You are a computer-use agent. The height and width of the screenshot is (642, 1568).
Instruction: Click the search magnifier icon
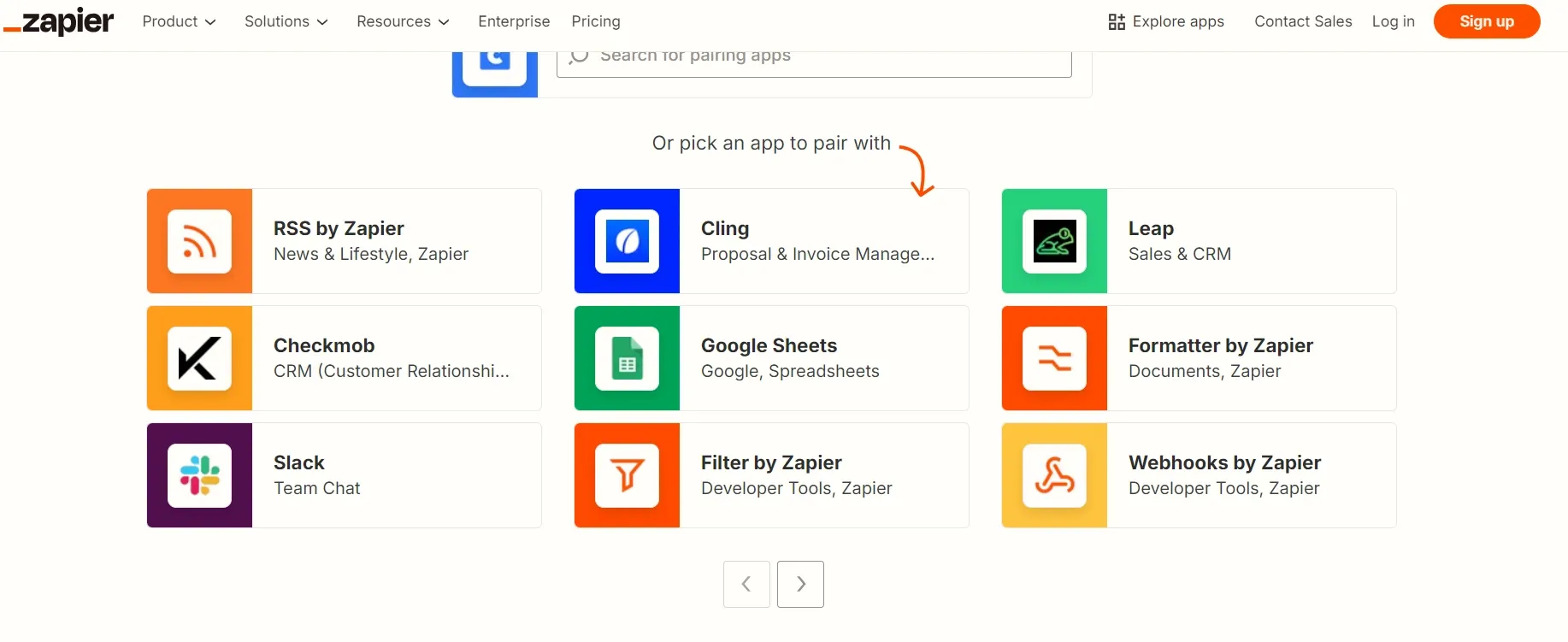coord(579,56)
